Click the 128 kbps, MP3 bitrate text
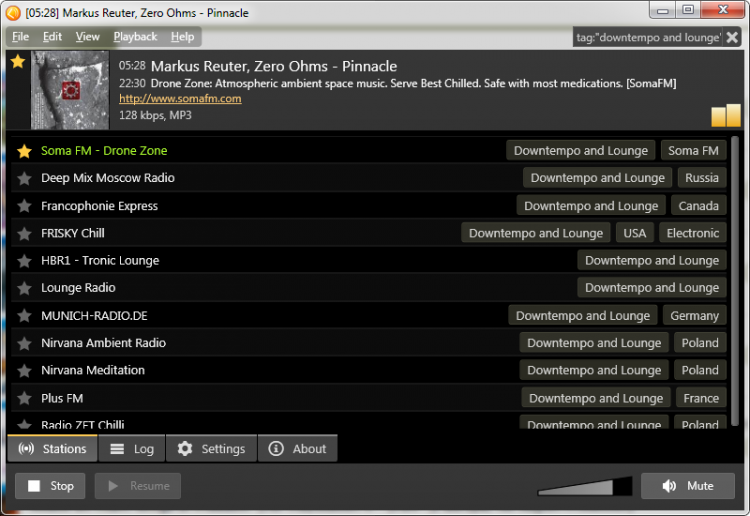 (155, 115)
